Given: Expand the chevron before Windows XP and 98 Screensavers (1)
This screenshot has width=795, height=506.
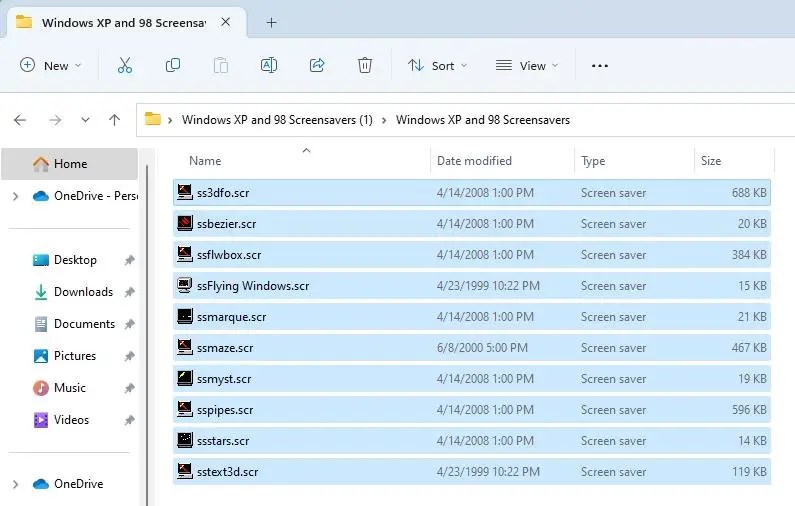Looking at the screenshot, I should pyautogui.click(x=170, y=120).
